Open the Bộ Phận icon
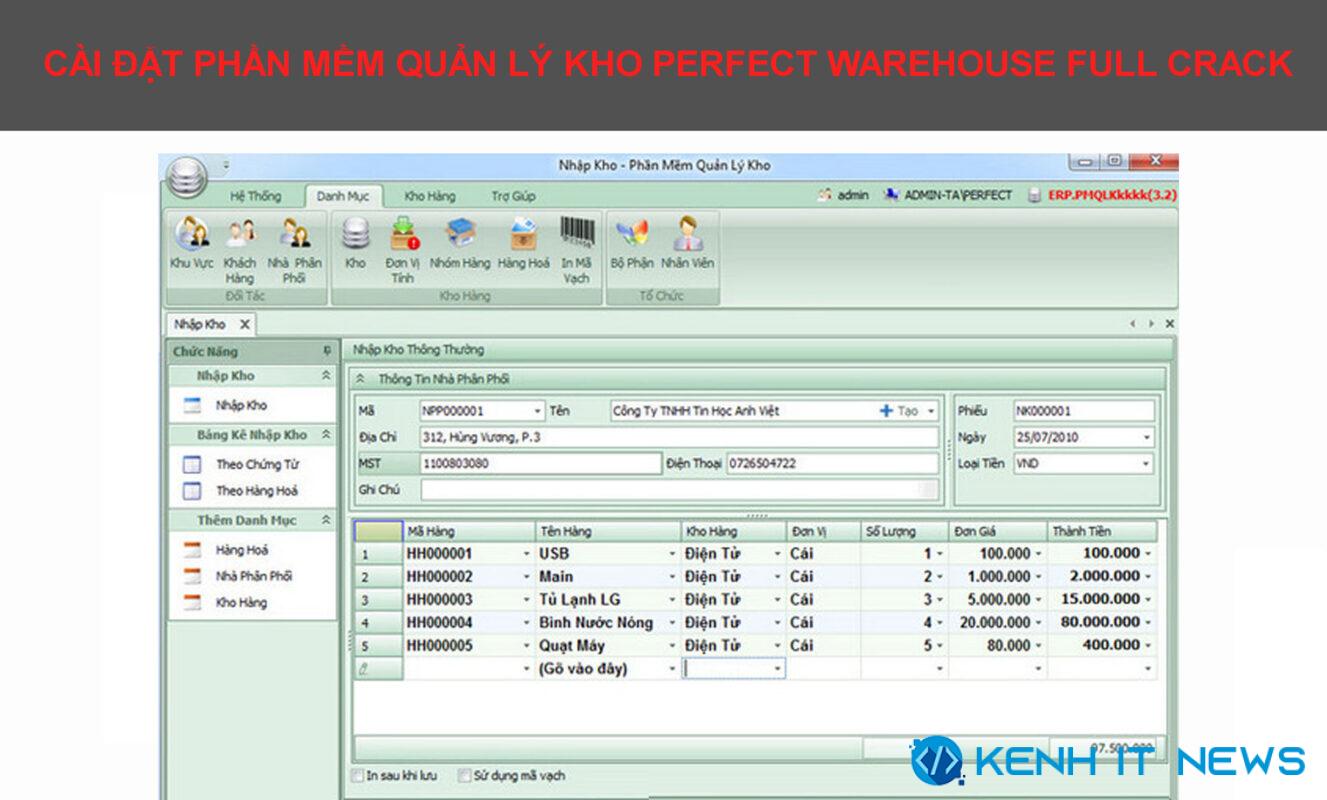This screenshot has width=1327, height=800. (632, 243)
